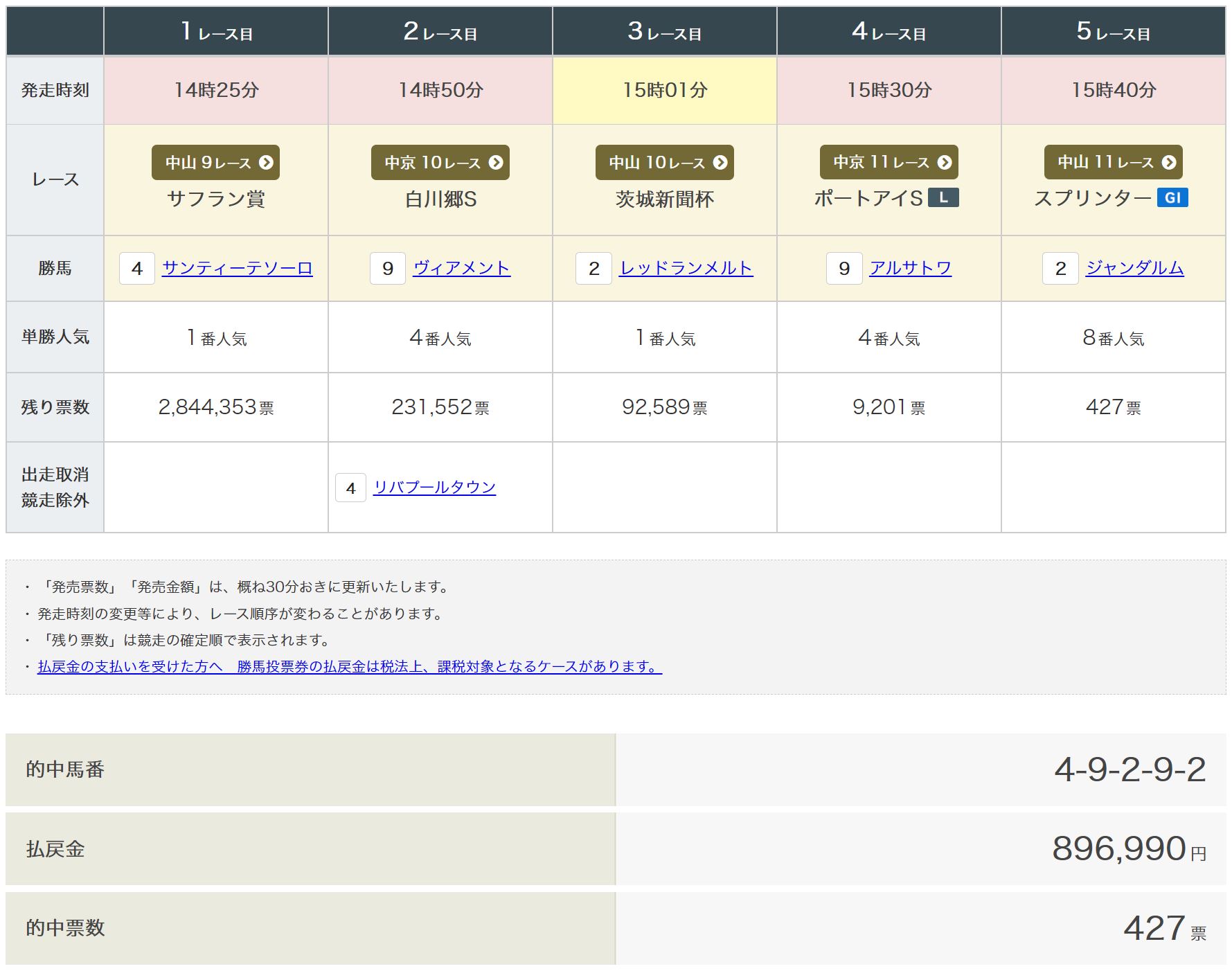Open winning horse ジャンダルム link
This screenshot has height=971, width=1232.
pos(1134,268)
